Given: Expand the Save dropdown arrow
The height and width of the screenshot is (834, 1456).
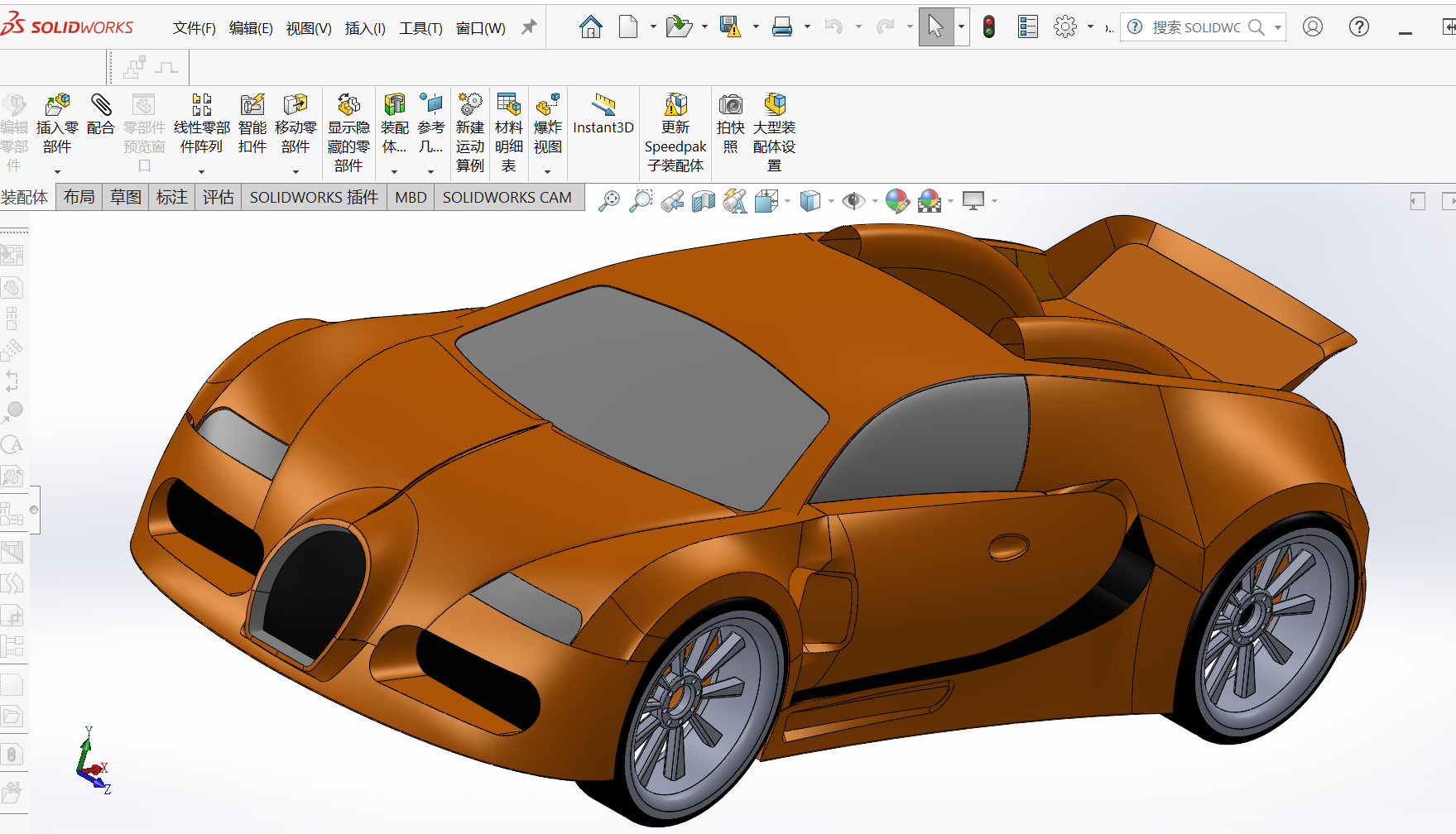Looking at the screenshot, I should click(x=756, y=27).
